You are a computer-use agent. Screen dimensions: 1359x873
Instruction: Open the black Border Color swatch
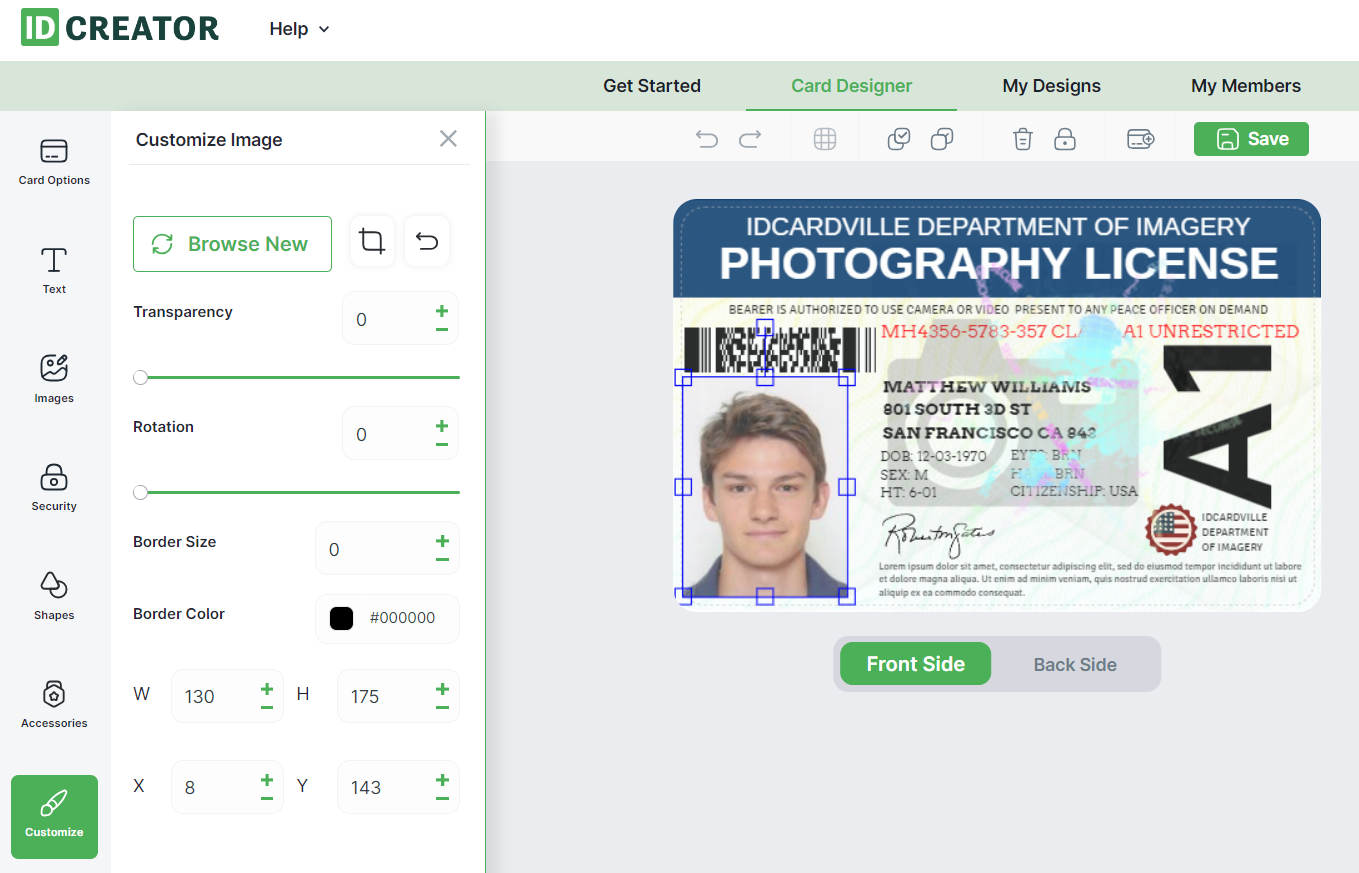(x=341, y=618)
